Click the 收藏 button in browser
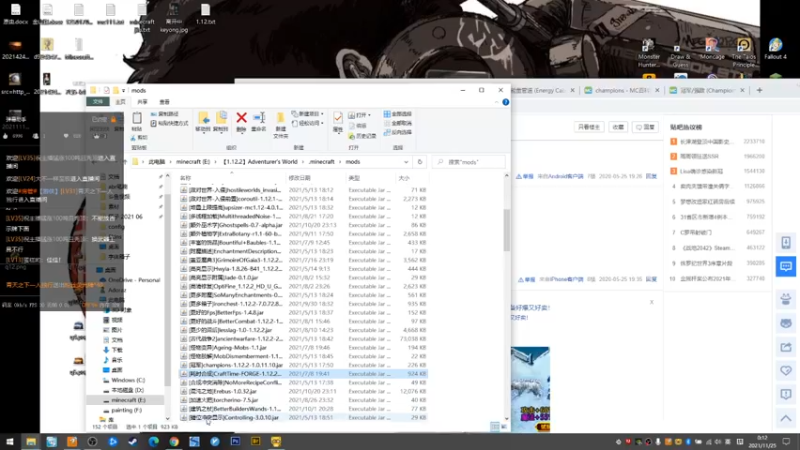This screenshot has height=450, width=800. (x=618, y=127)
